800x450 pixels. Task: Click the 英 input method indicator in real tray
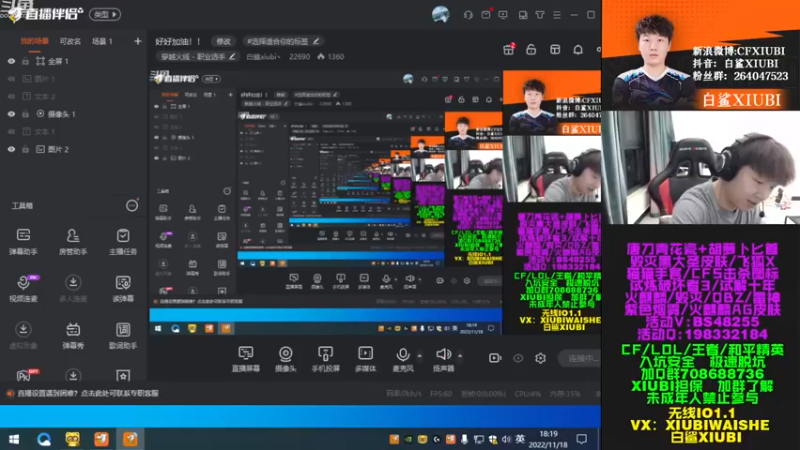coord(520,439)
